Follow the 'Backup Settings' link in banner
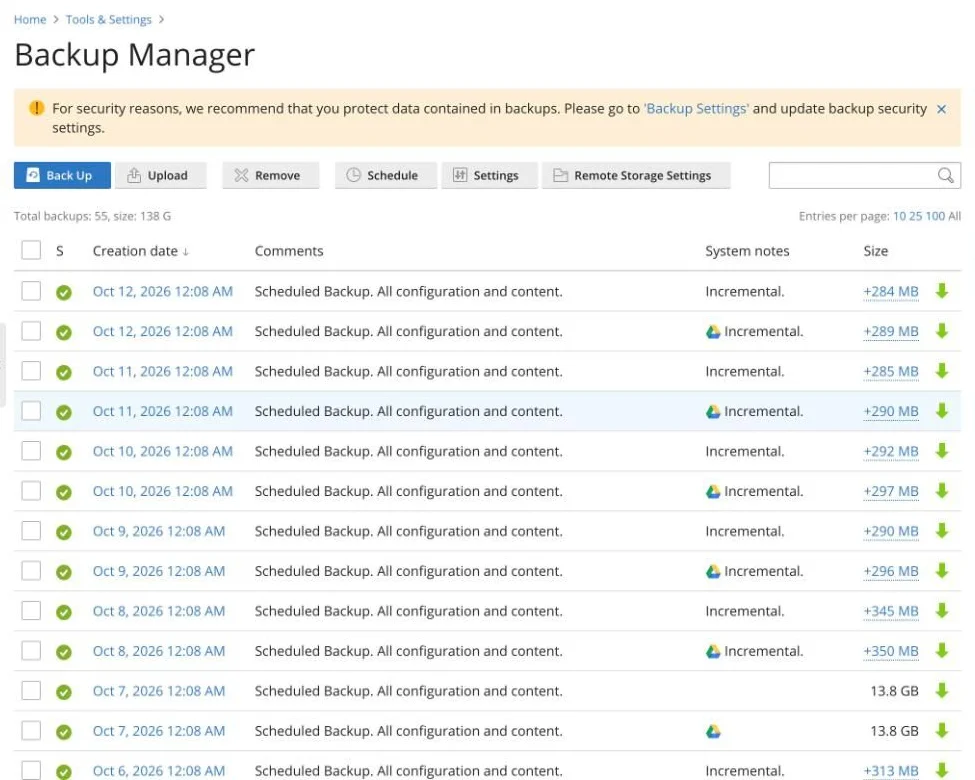Image resolution: width=975 pixels, height=780 pixels. [x=696, y=109]
